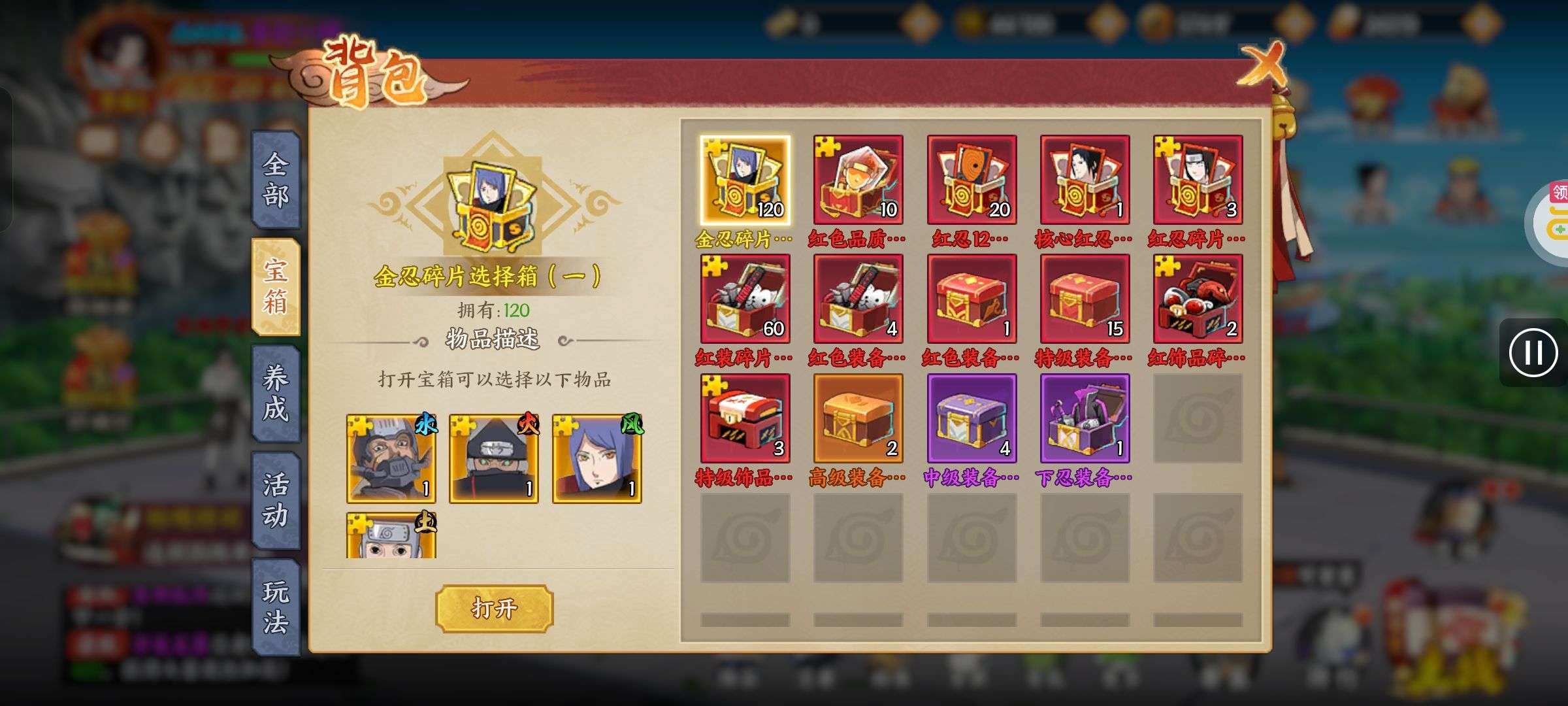Select the 红忍12 chest with 20 count
This screenshot has height=706, width=1568.
point(972,180)
